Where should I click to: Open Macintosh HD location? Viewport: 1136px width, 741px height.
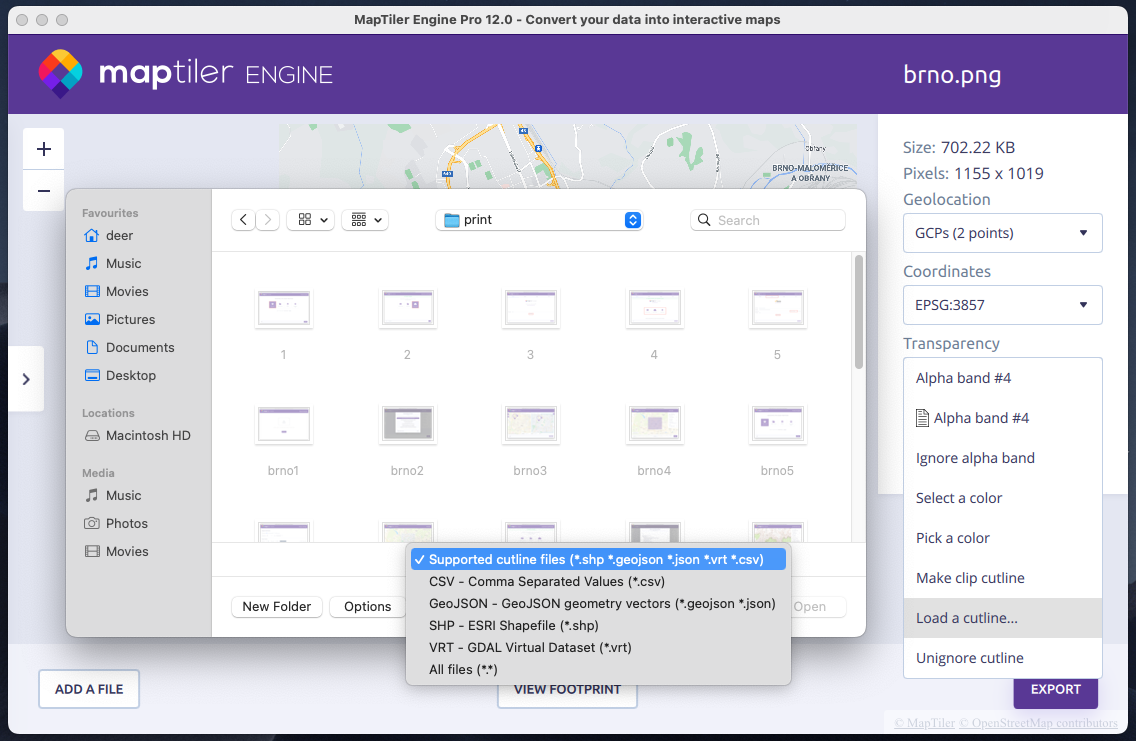coord(148,436)
